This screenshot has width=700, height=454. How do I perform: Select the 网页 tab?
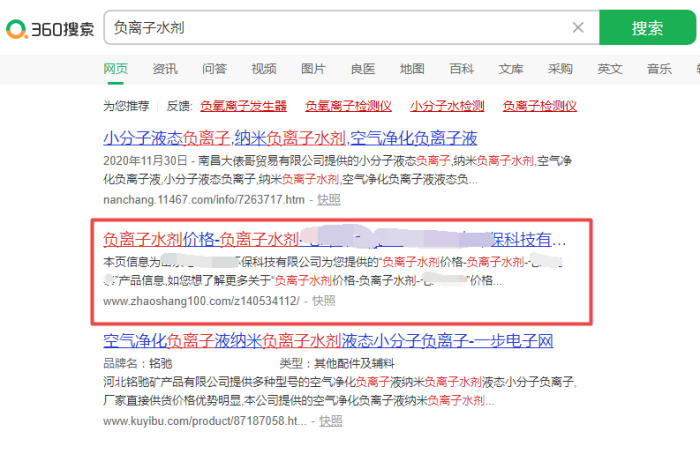(116, 69)
